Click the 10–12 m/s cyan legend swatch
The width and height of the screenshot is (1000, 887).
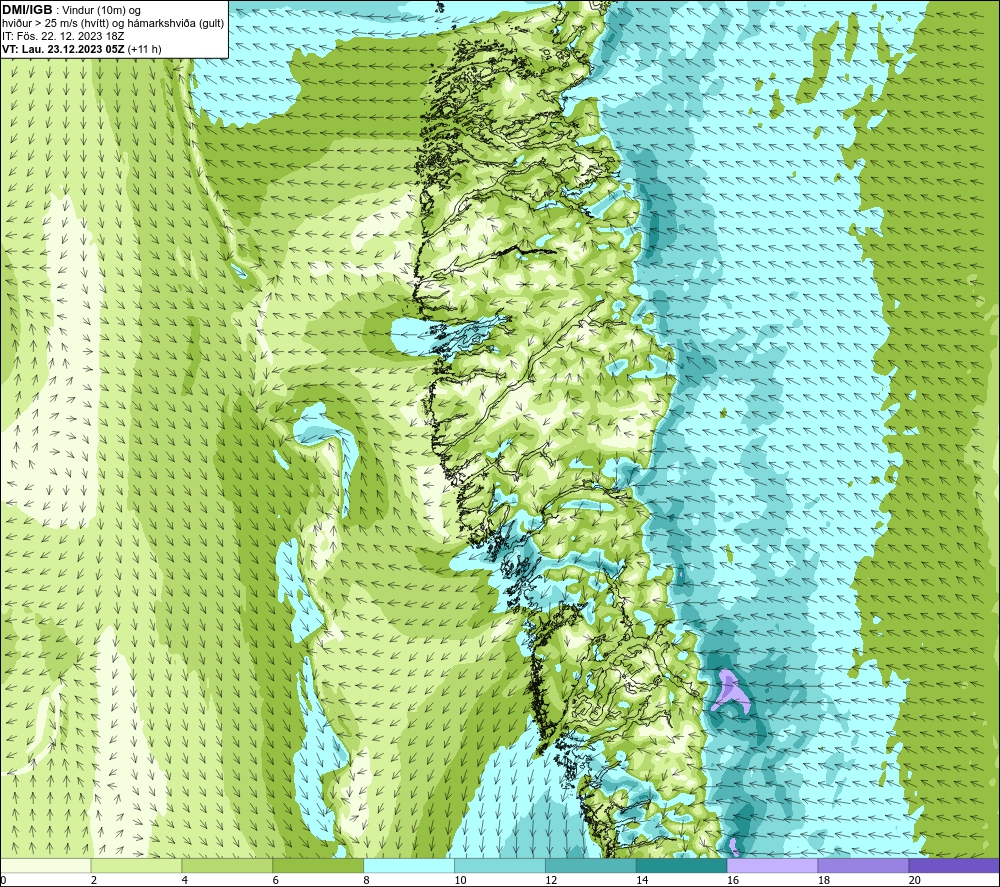click(x=500, y=865)
